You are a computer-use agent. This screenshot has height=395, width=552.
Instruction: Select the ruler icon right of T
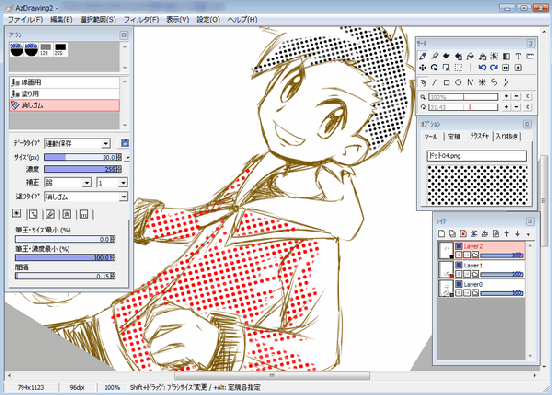pyautogui.click(x=530, y=56)
